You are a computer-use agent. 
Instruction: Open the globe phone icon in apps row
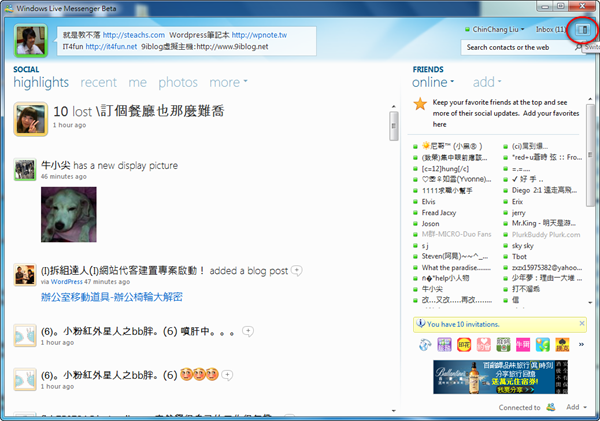point(425,345)
